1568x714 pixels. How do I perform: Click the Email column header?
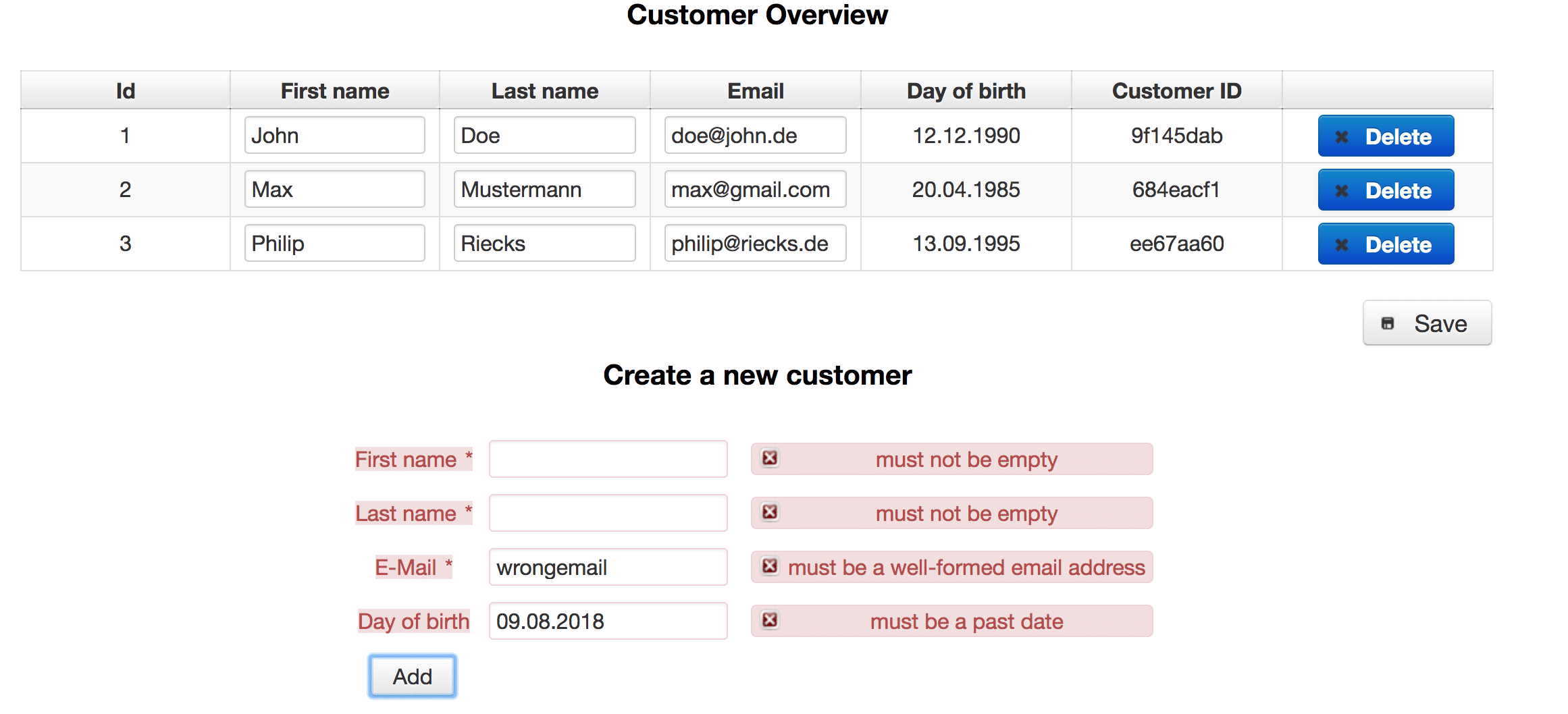[x=756, y=90]
